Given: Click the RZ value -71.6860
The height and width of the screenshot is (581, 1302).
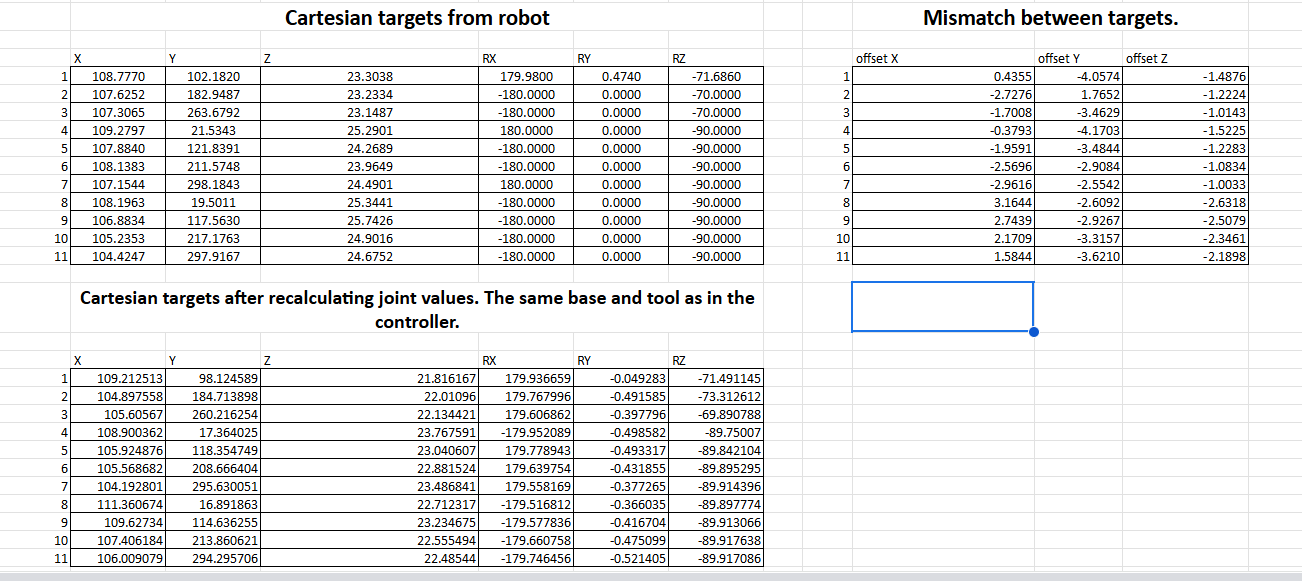Looking at the screenshot, I should (x=716, y=76).
